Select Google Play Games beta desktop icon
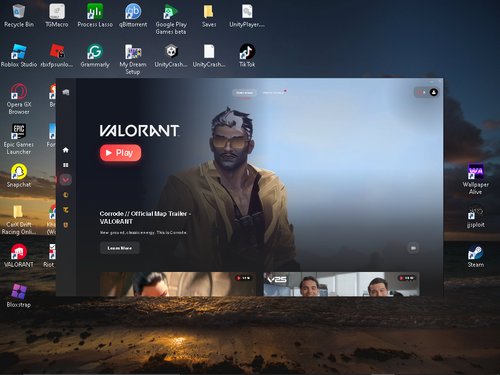The width and height of the screenshot is (500, 375). (x=171, y=19)
